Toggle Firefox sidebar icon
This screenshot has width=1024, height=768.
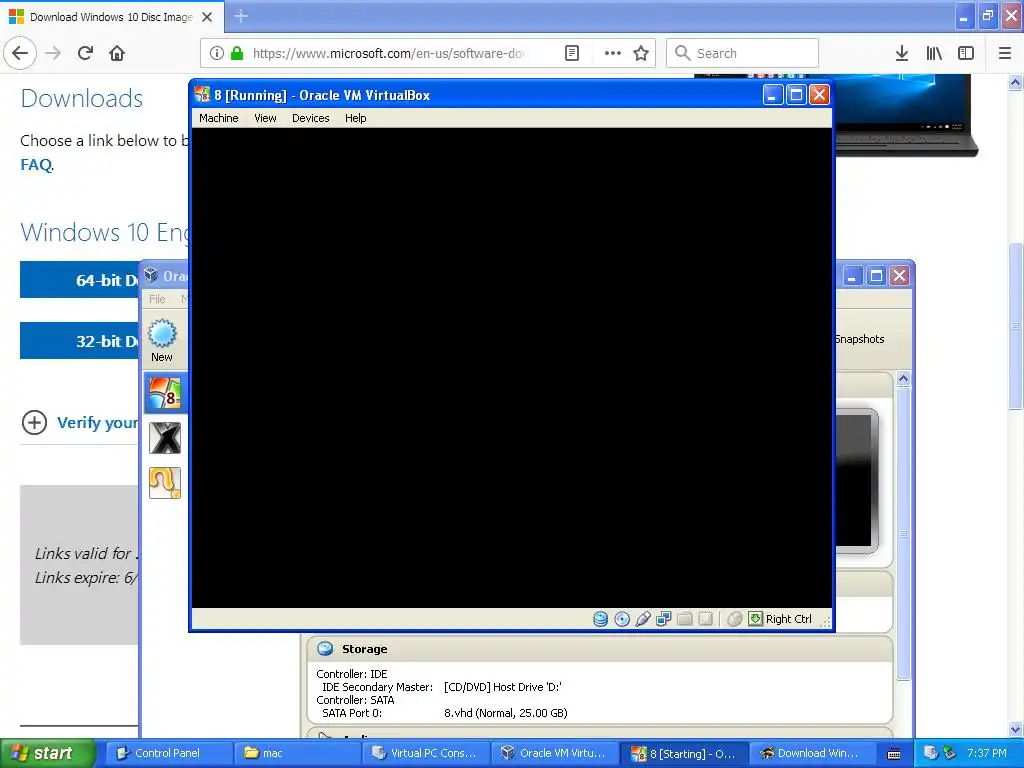click(966, 53)
